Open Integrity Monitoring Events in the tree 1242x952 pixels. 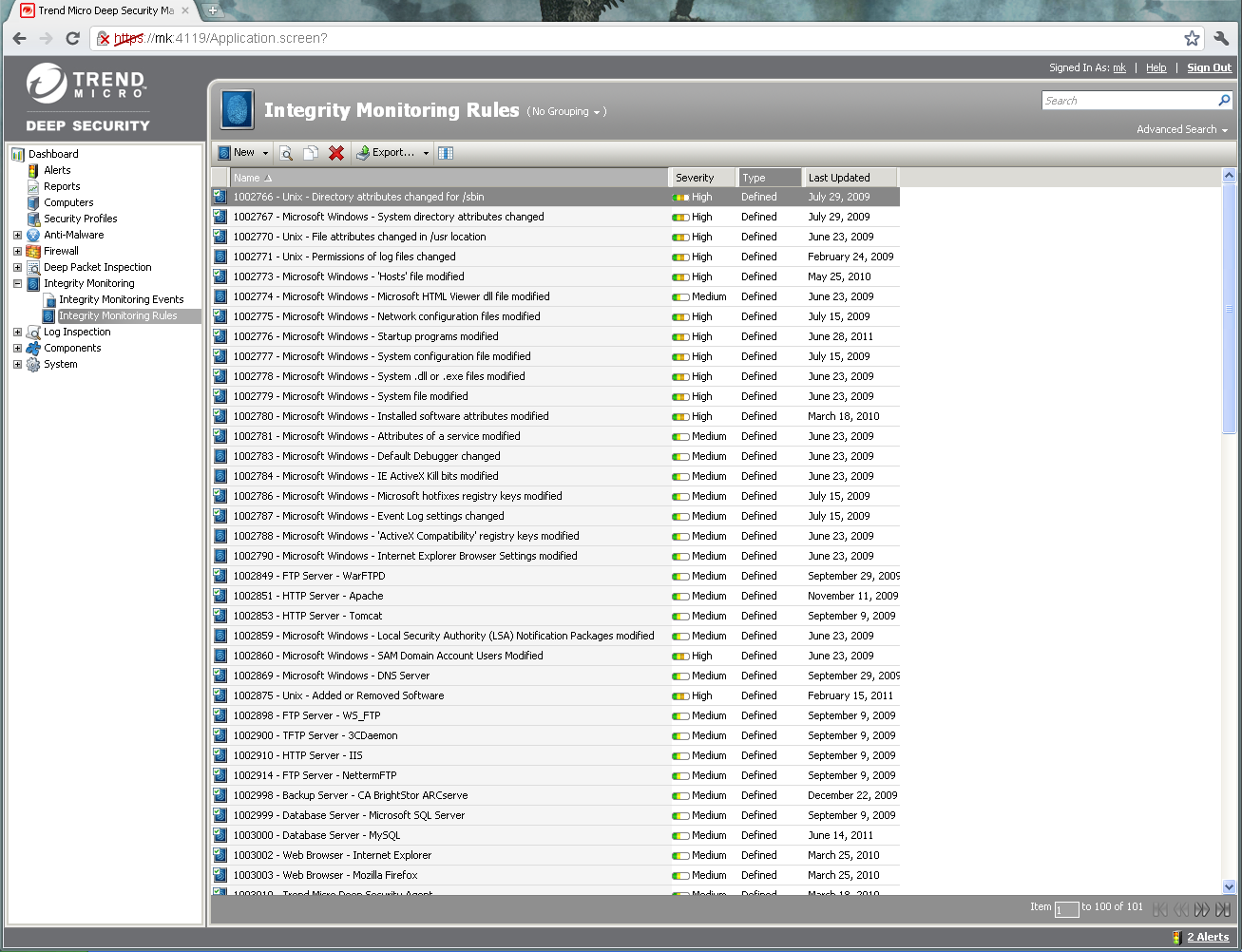(x=122, y=299)
